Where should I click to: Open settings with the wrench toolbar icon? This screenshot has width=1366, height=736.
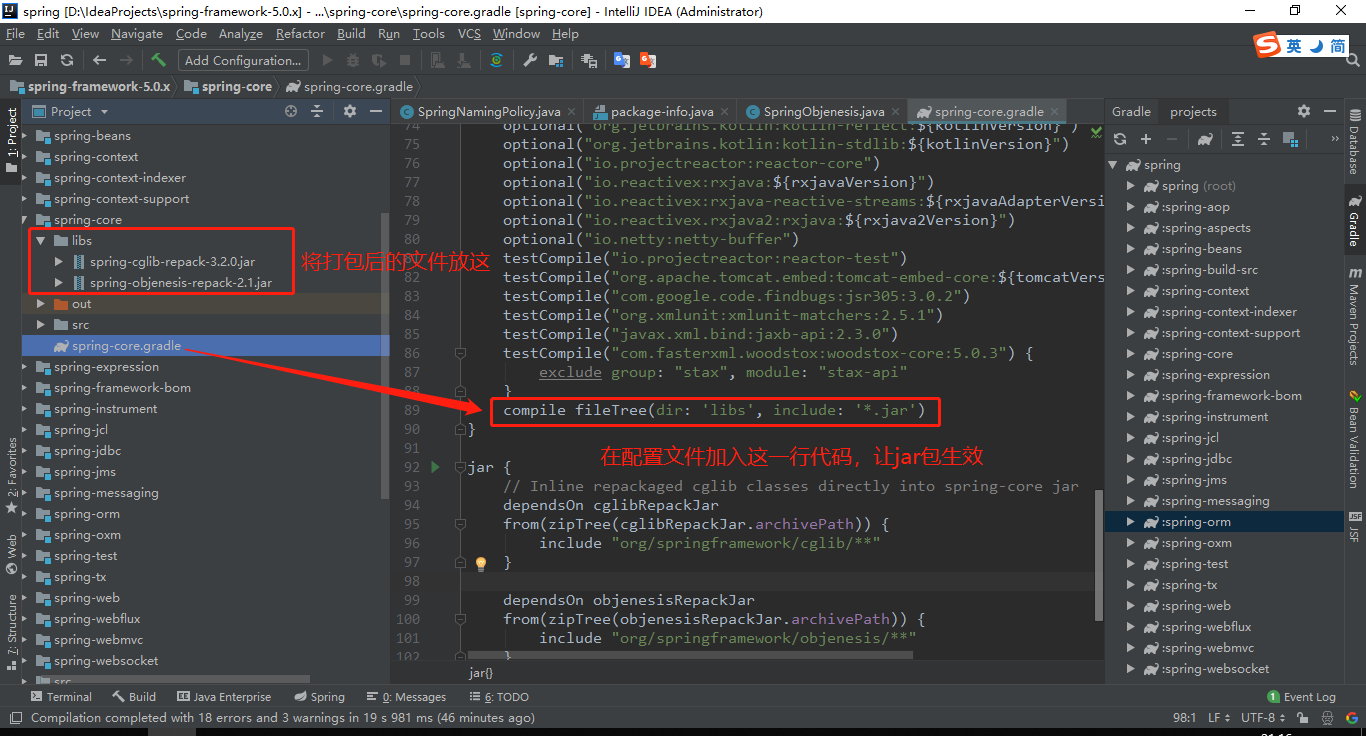point(530,60)
